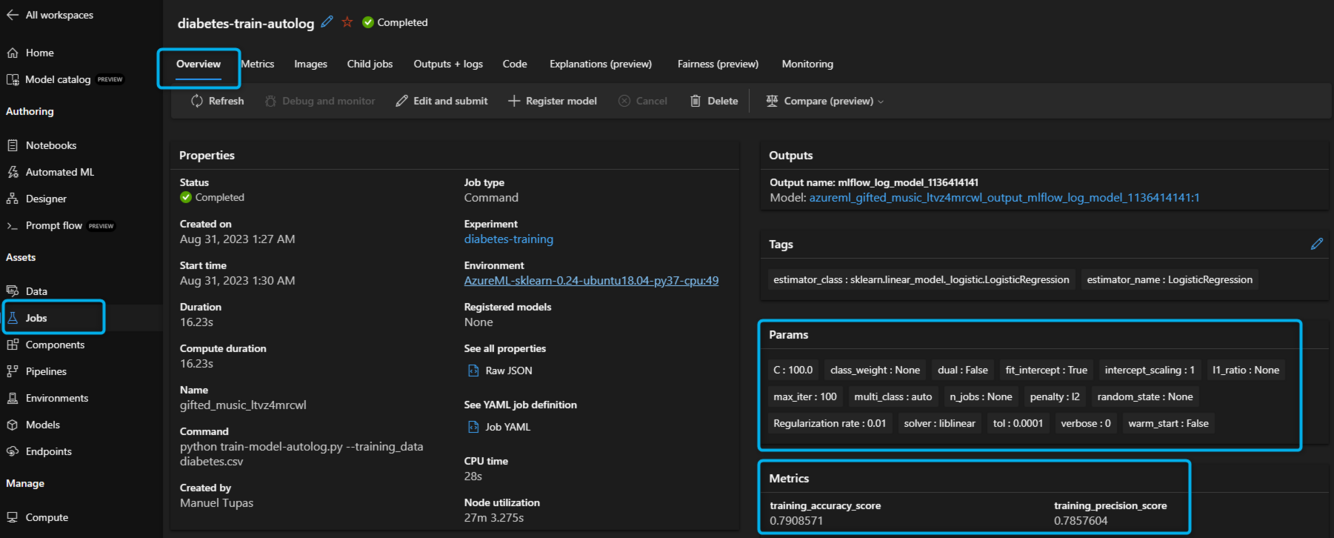Click Debug and monitor

pyautogui.click(x=320, y=101)
